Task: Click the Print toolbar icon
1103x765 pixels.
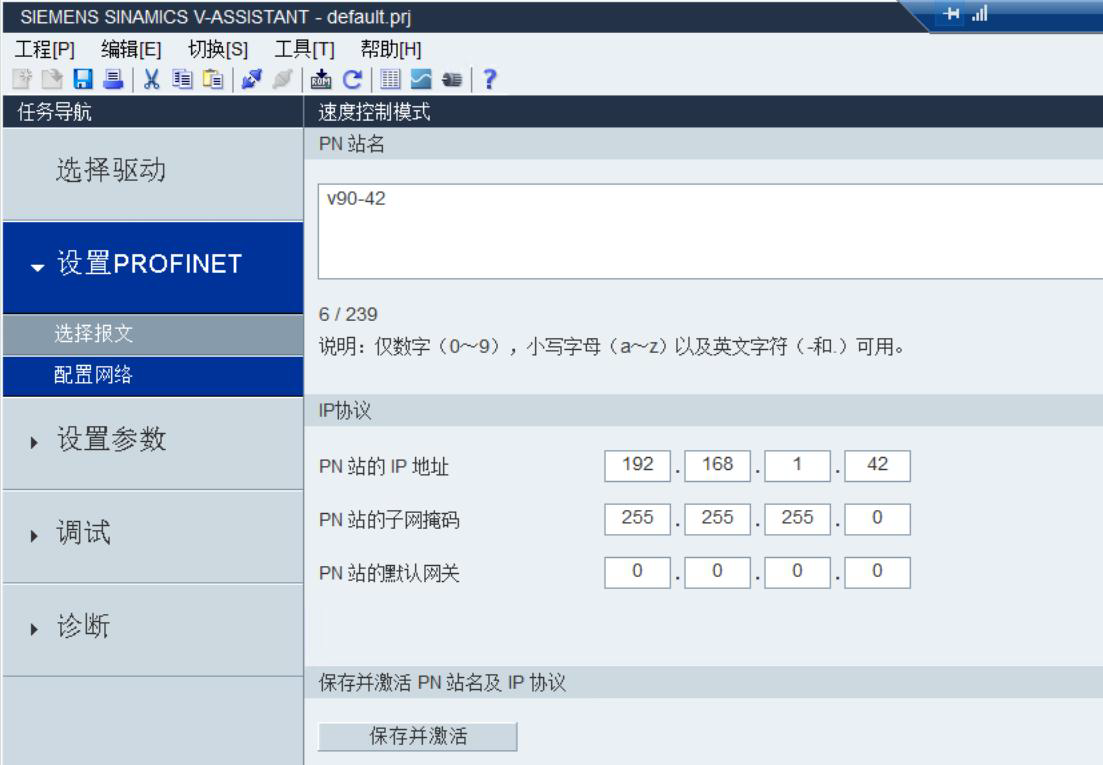Action: coord(113,79)
